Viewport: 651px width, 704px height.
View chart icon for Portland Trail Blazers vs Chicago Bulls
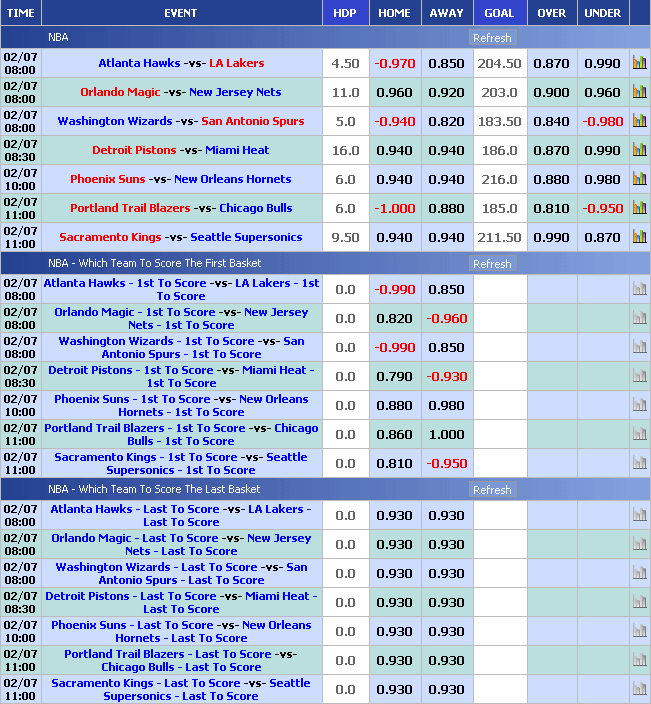point(639,207)
